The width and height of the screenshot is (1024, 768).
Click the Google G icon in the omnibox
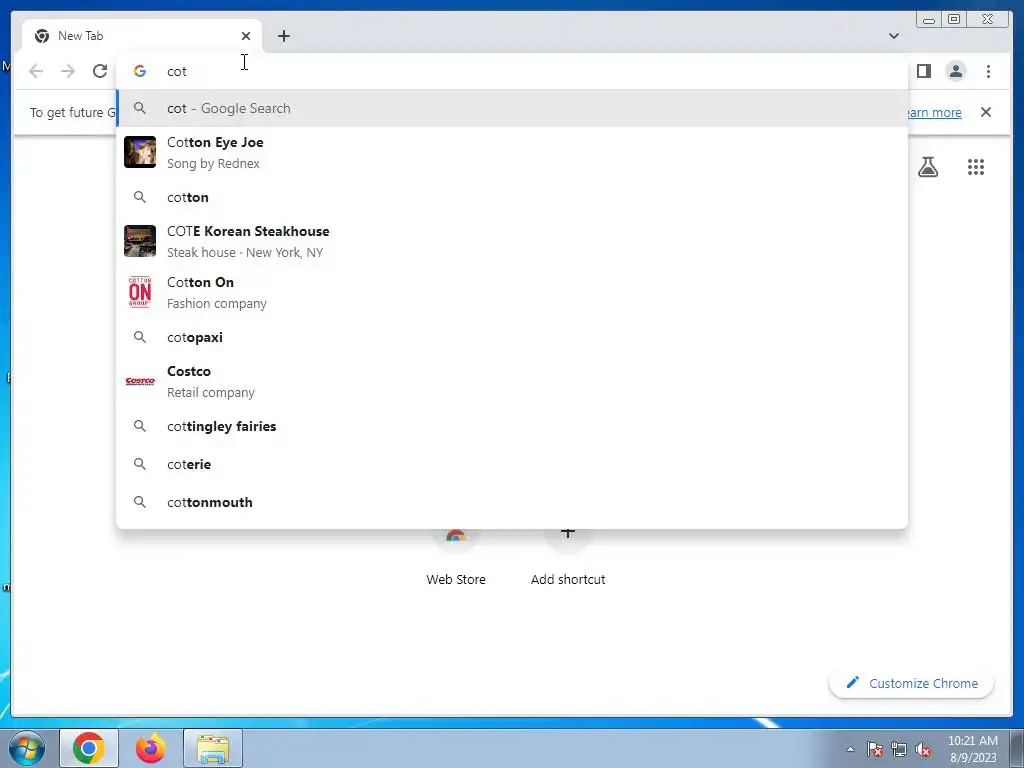pos(140,71)
